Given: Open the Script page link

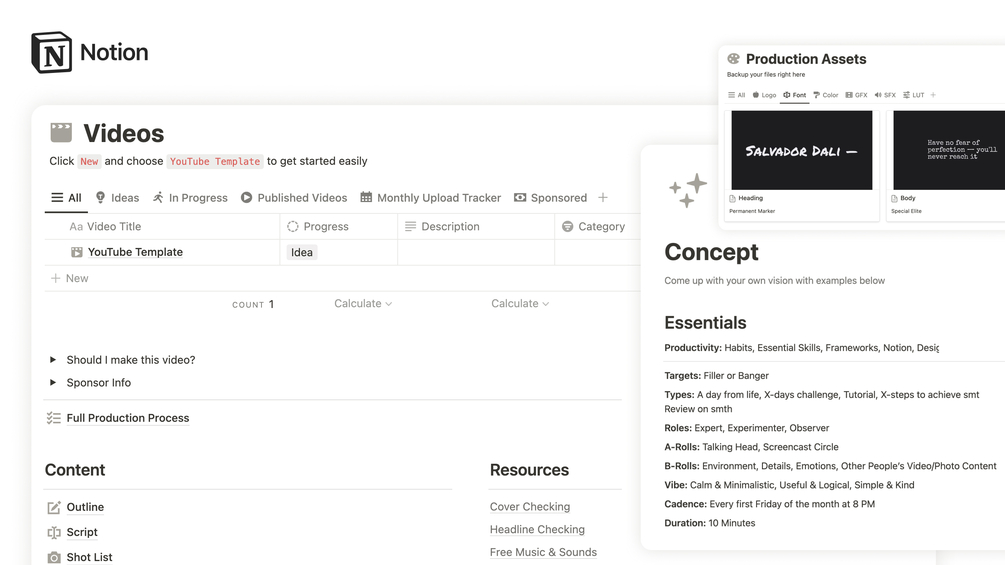Looking at the screenshot, I should (x=82, y=532).
